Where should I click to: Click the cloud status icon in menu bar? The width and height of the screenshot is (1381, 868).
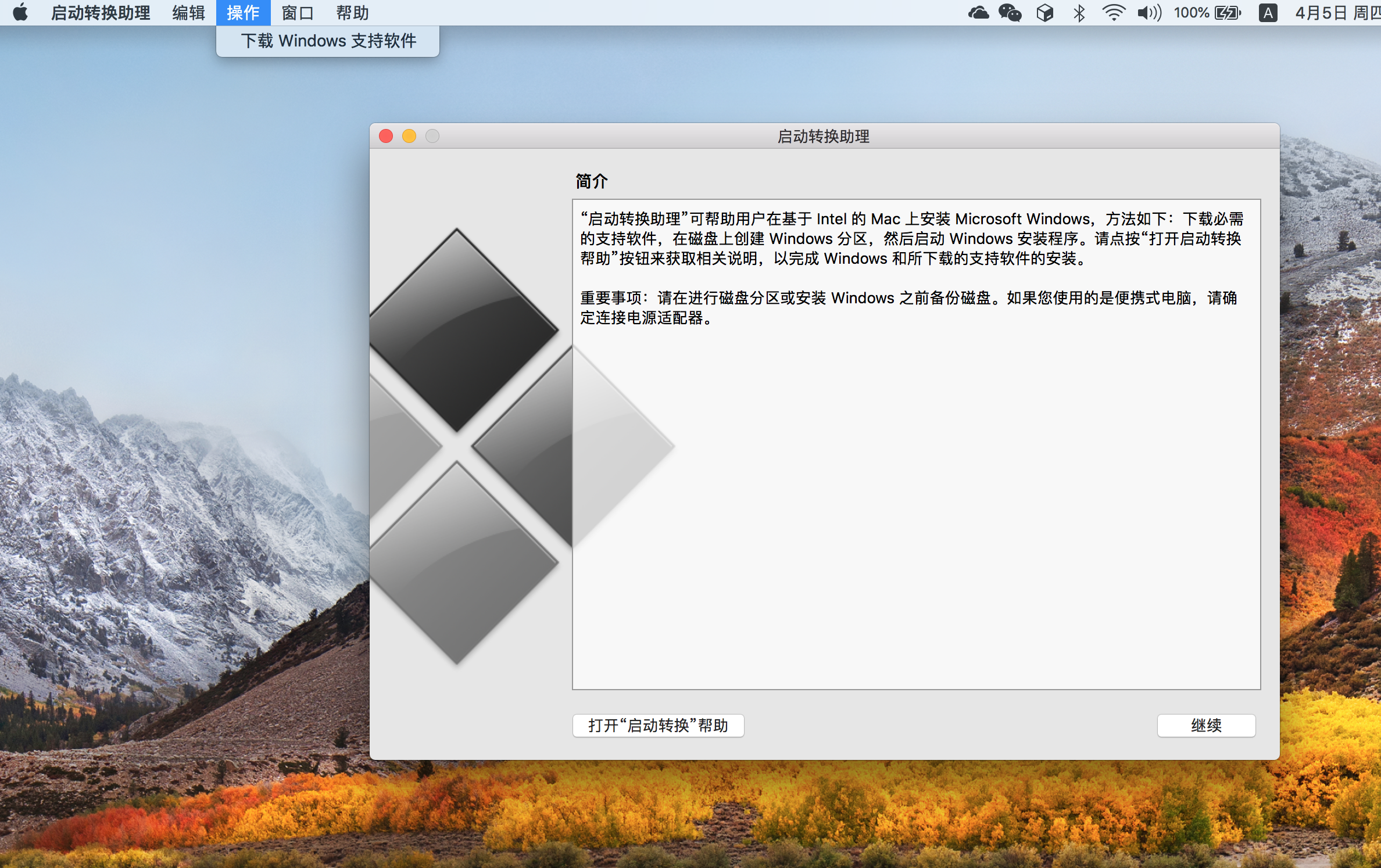[x=978, y=12]
